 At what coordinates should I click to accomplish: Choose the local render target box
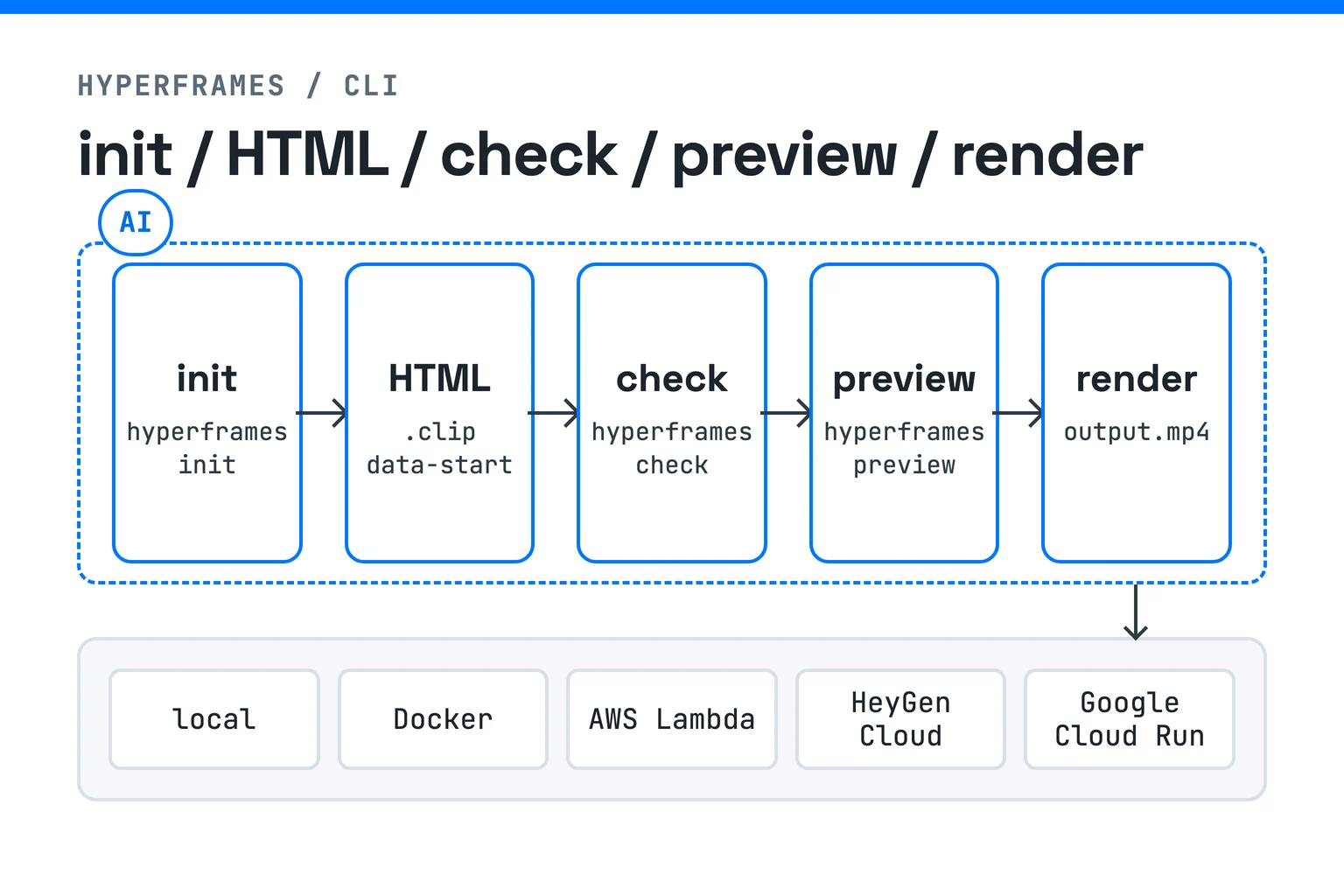(x=214, y=719)
